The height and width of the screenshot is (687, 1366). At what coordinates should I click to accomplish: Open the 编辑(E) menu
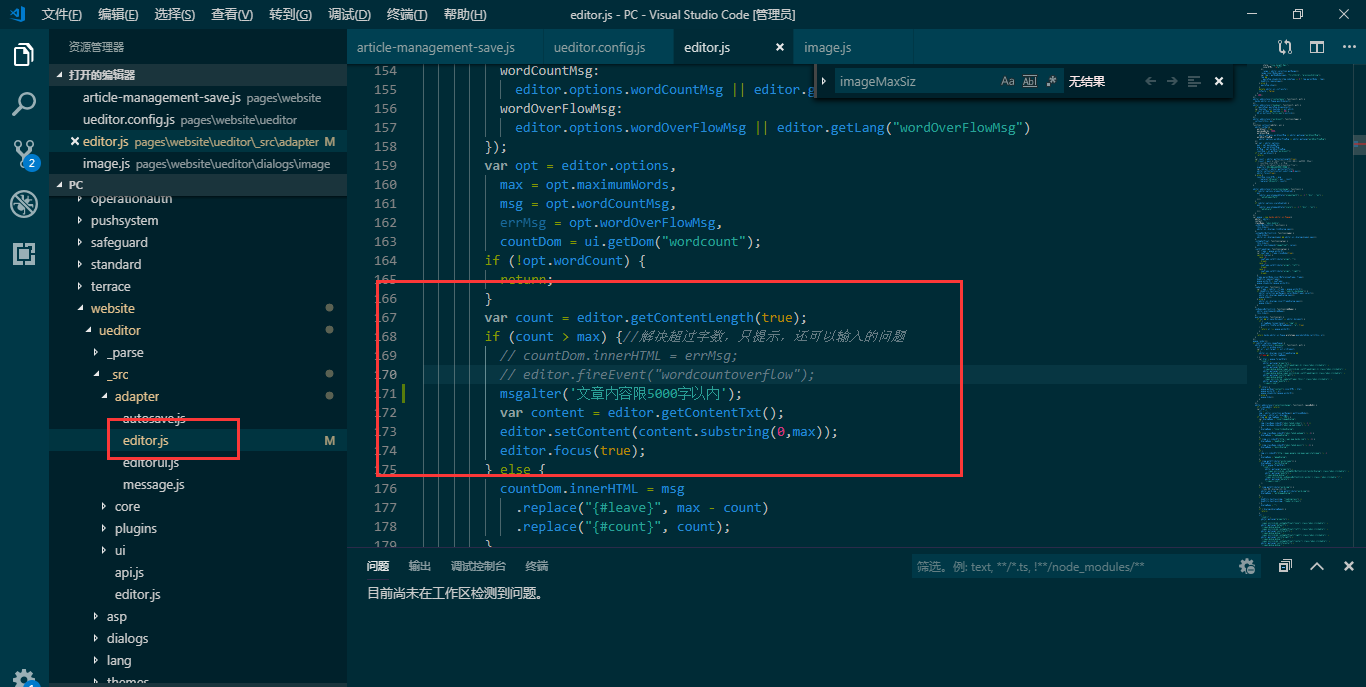click(118, 14)
